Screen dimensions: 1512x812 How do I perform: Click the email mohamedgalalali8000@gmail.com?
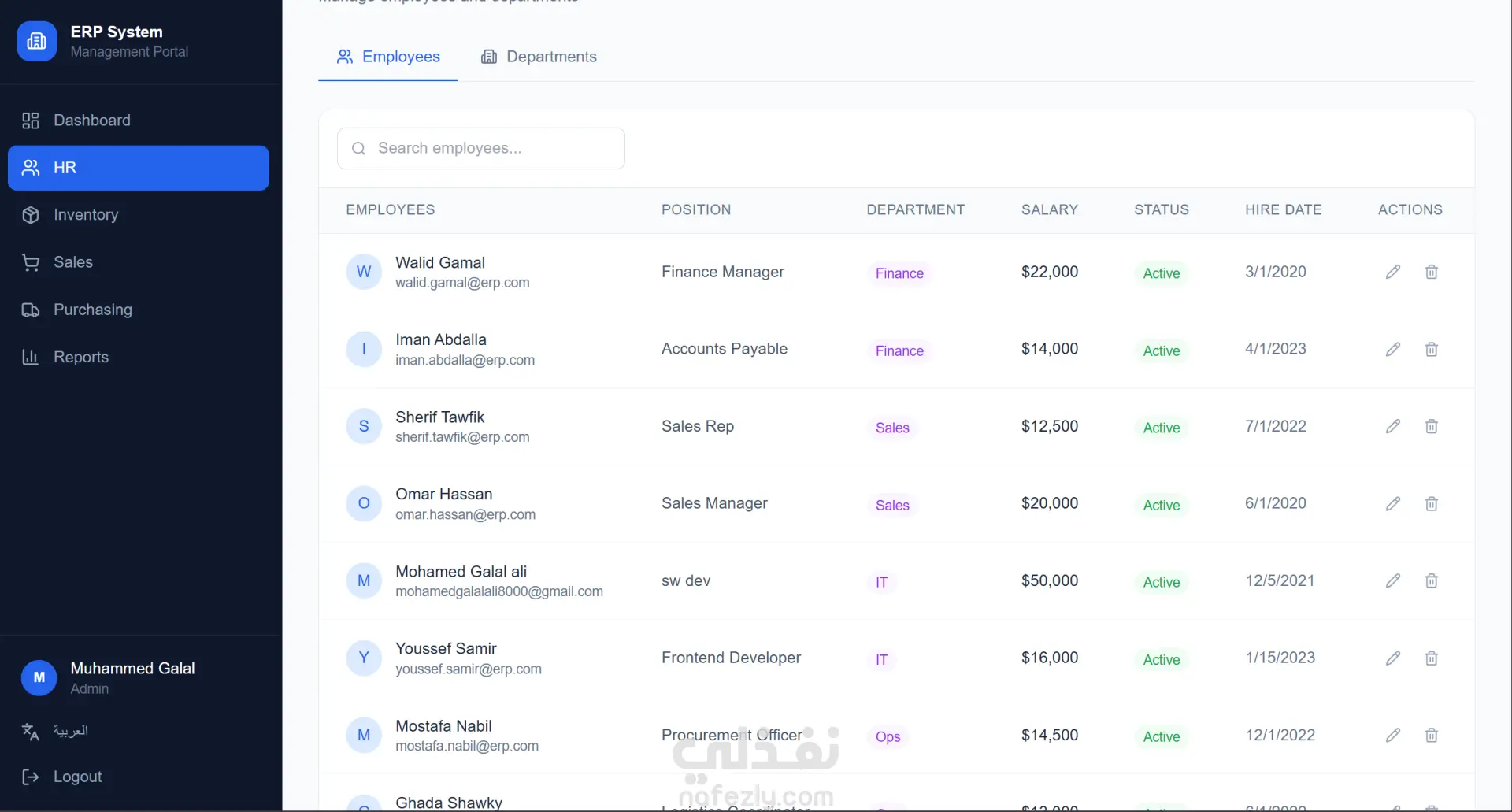(499, 591)
